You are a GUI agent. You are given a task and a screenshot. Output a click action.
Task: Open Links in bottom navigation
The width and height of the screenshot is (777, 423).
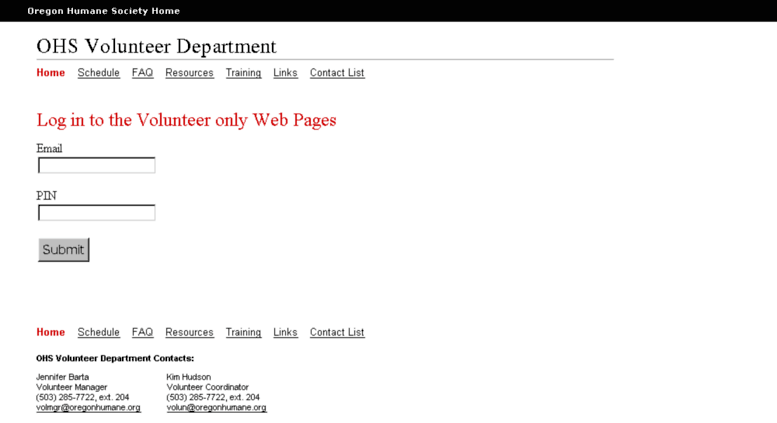(x=285, y=332)
